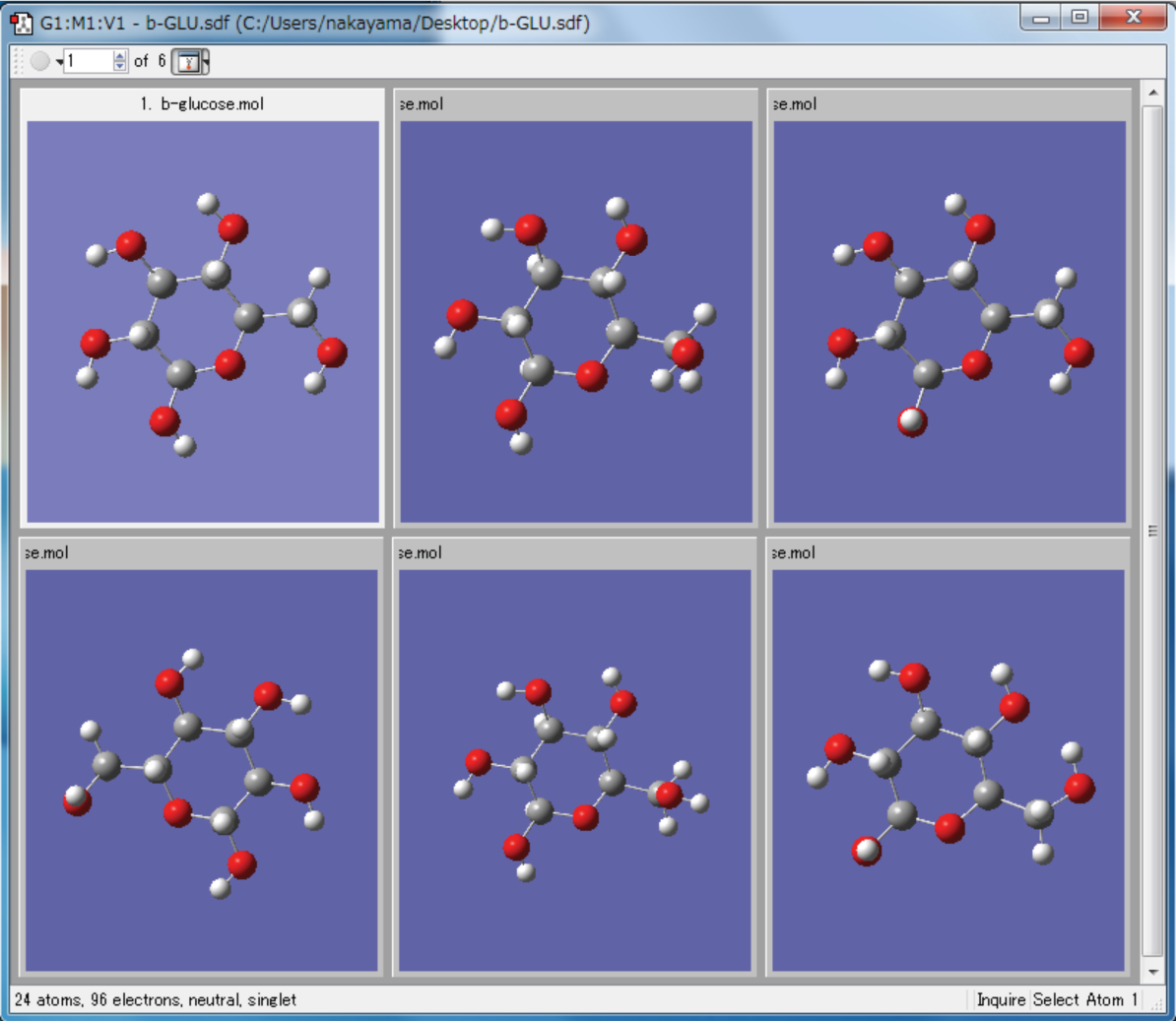Decrease the frame number with the down stepper
Screen dimensions: 1176x1021
pyautogui.click(x=120, y=67)
